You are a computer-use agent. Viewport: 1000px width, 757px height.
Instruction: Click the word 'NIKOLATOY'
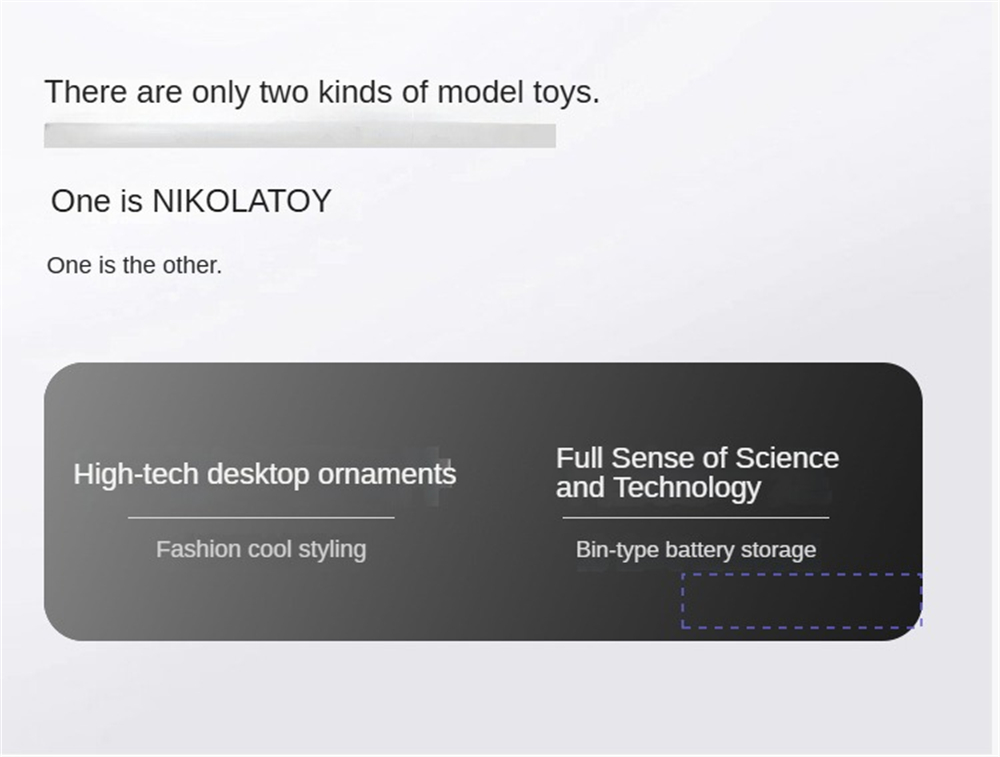click(x=242, y=201)
